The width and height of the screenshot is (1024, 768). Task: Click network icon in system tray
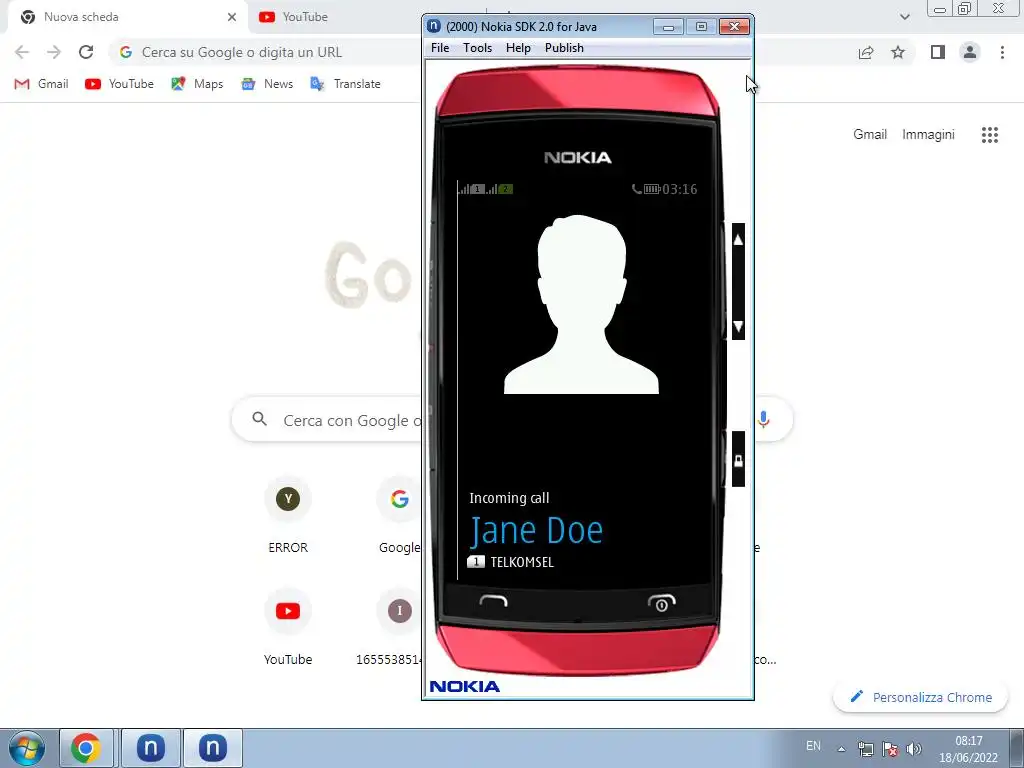pos(865,749)
